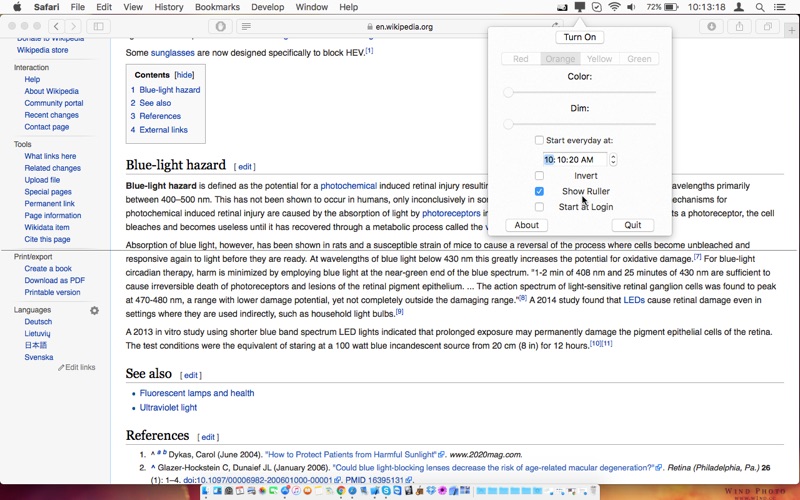The width and height of the screenshot is (800, 500).
Task: Uncheck the Show Ruller checkbox
Action: click(539, 191)
